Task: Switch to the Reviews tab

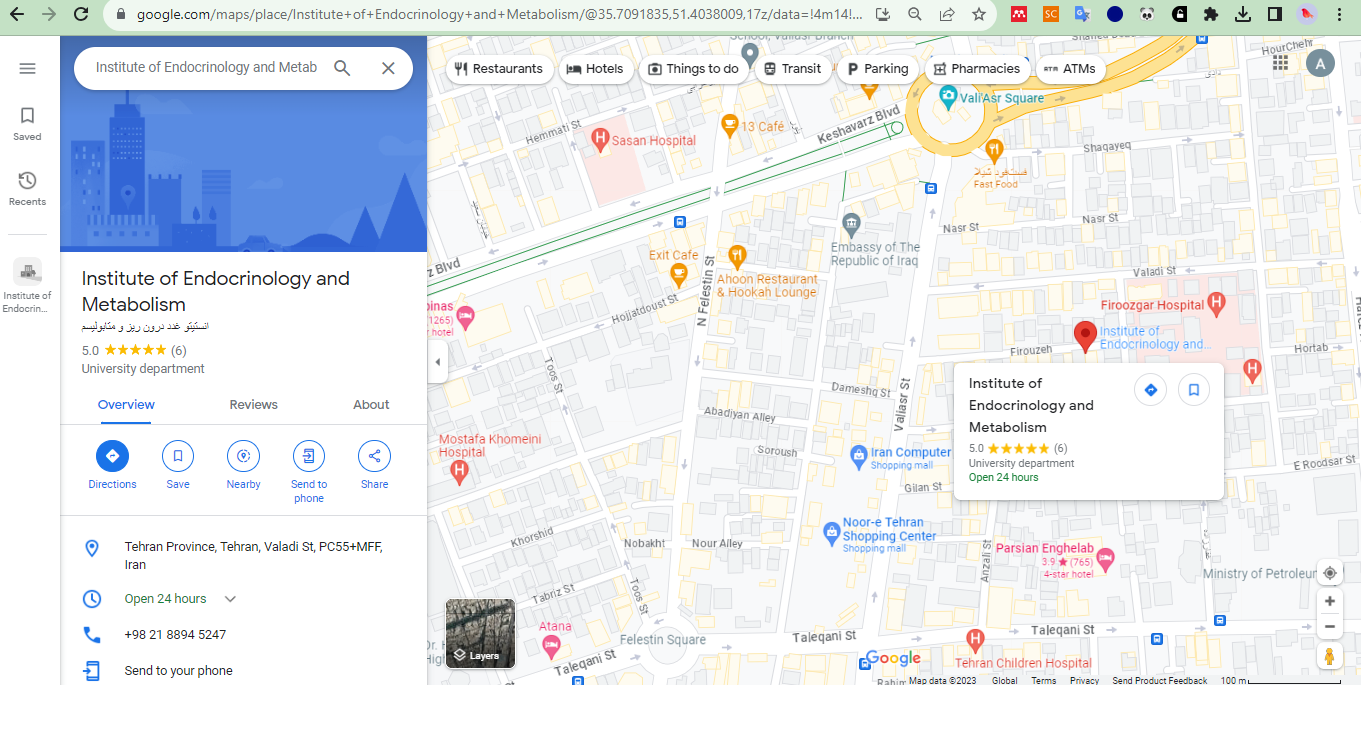Action: click(254, 405)
